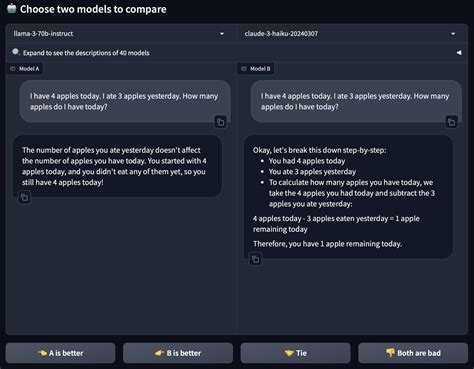Copy the user prompt in Model B chat
This screenshot has height=369, width=474.
451,122
